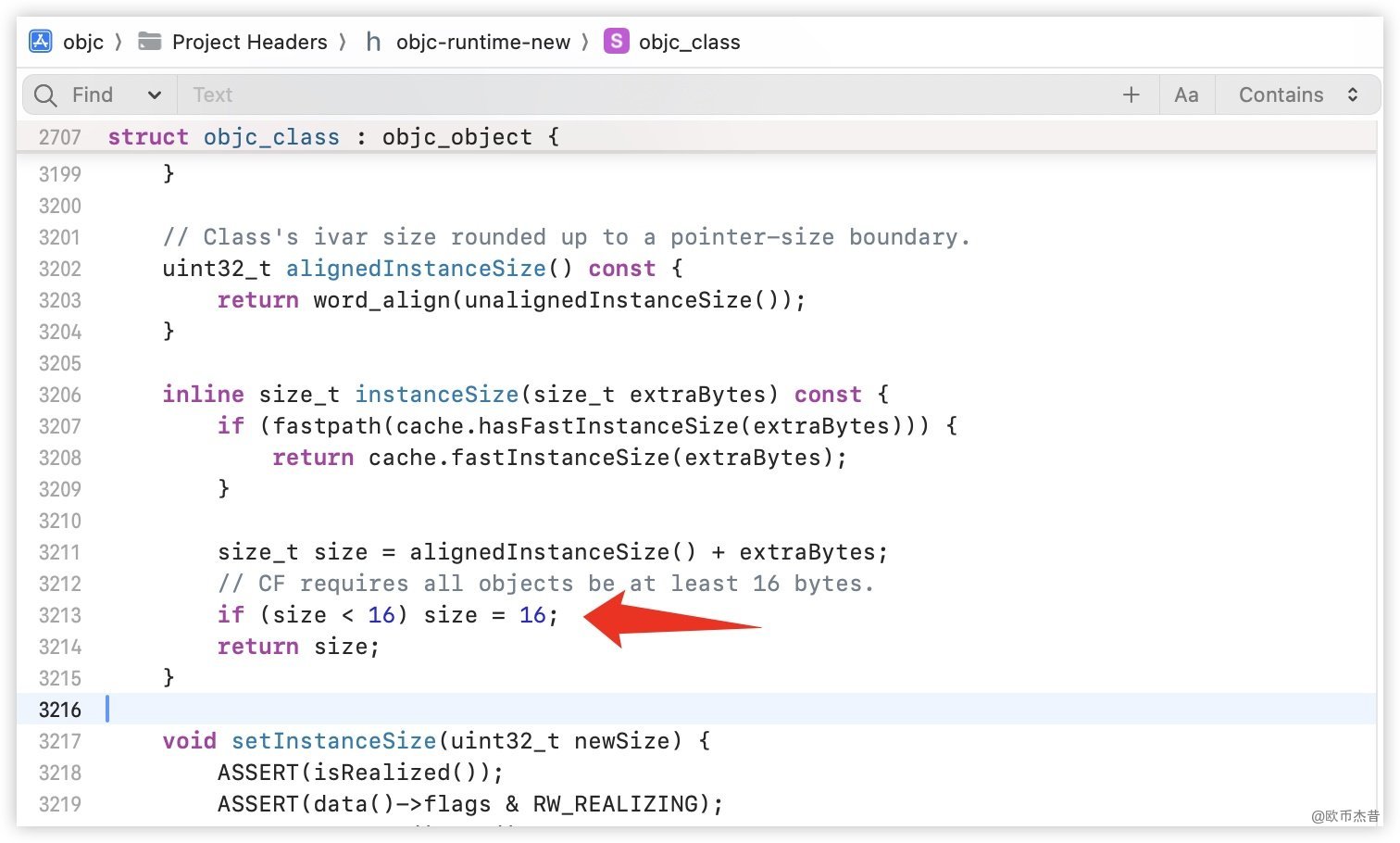Open the objc-runtime-new breadcrumb item
This screenshot has height=843, width=1400.
click(x=482, y=42)
